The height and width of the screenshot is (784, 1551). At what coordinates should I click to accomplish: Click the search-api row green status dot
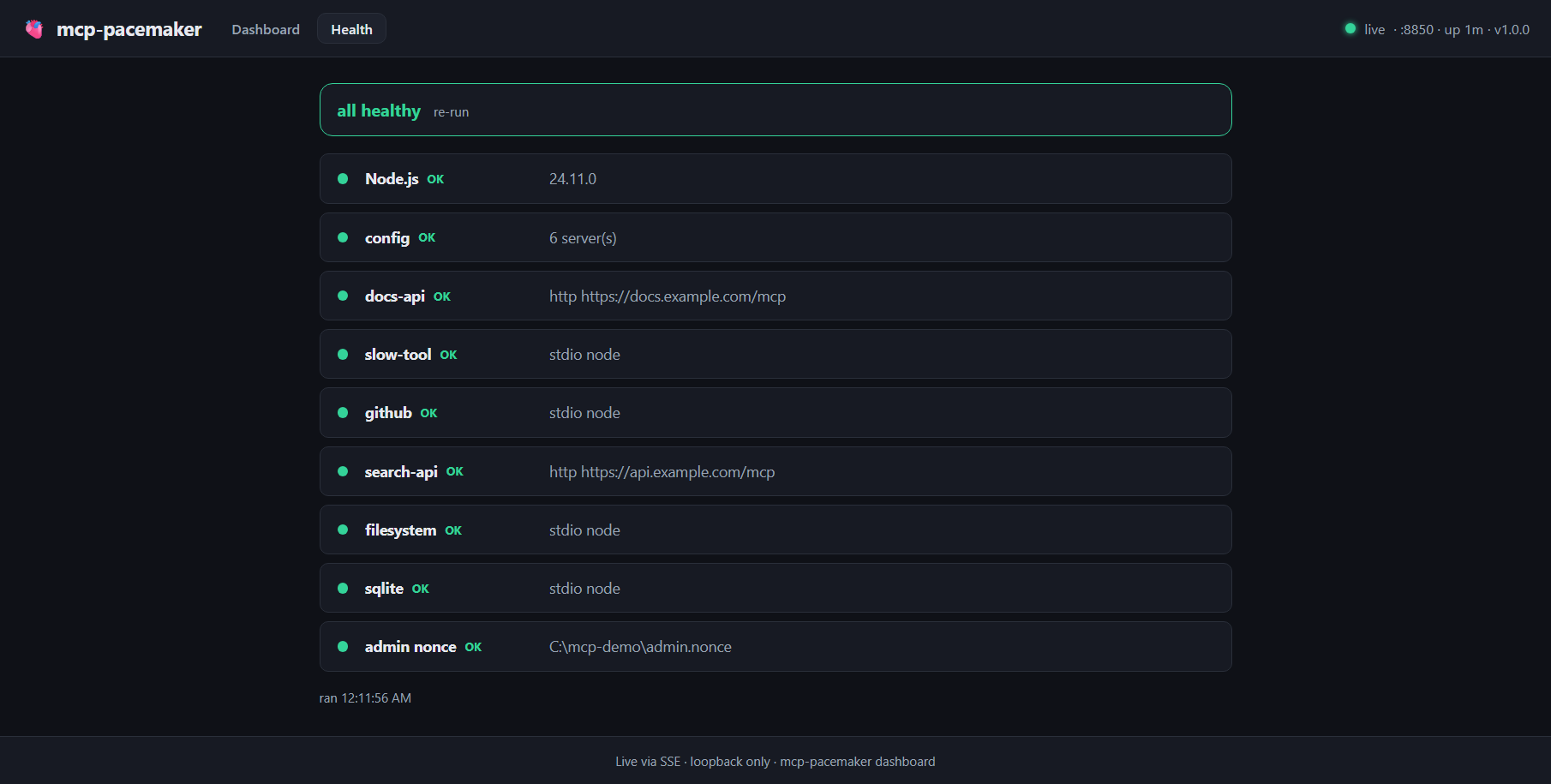pyautogui.click(x=343, y=471)
